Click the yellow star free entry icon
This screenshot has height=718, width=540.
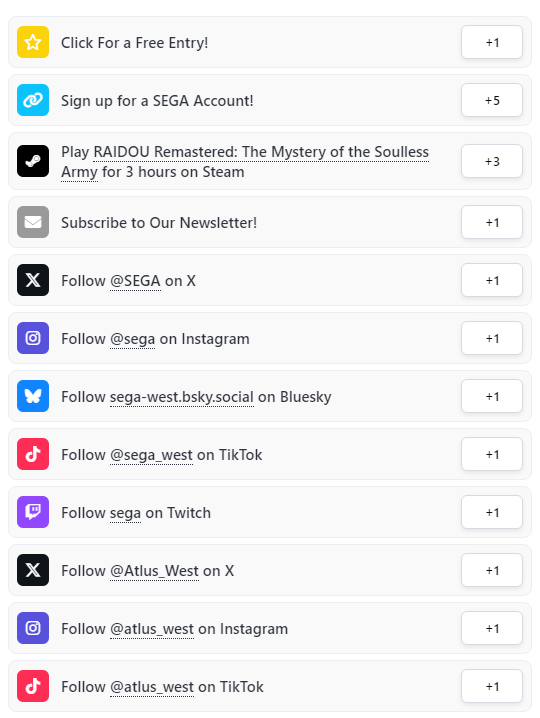(33, 42)
